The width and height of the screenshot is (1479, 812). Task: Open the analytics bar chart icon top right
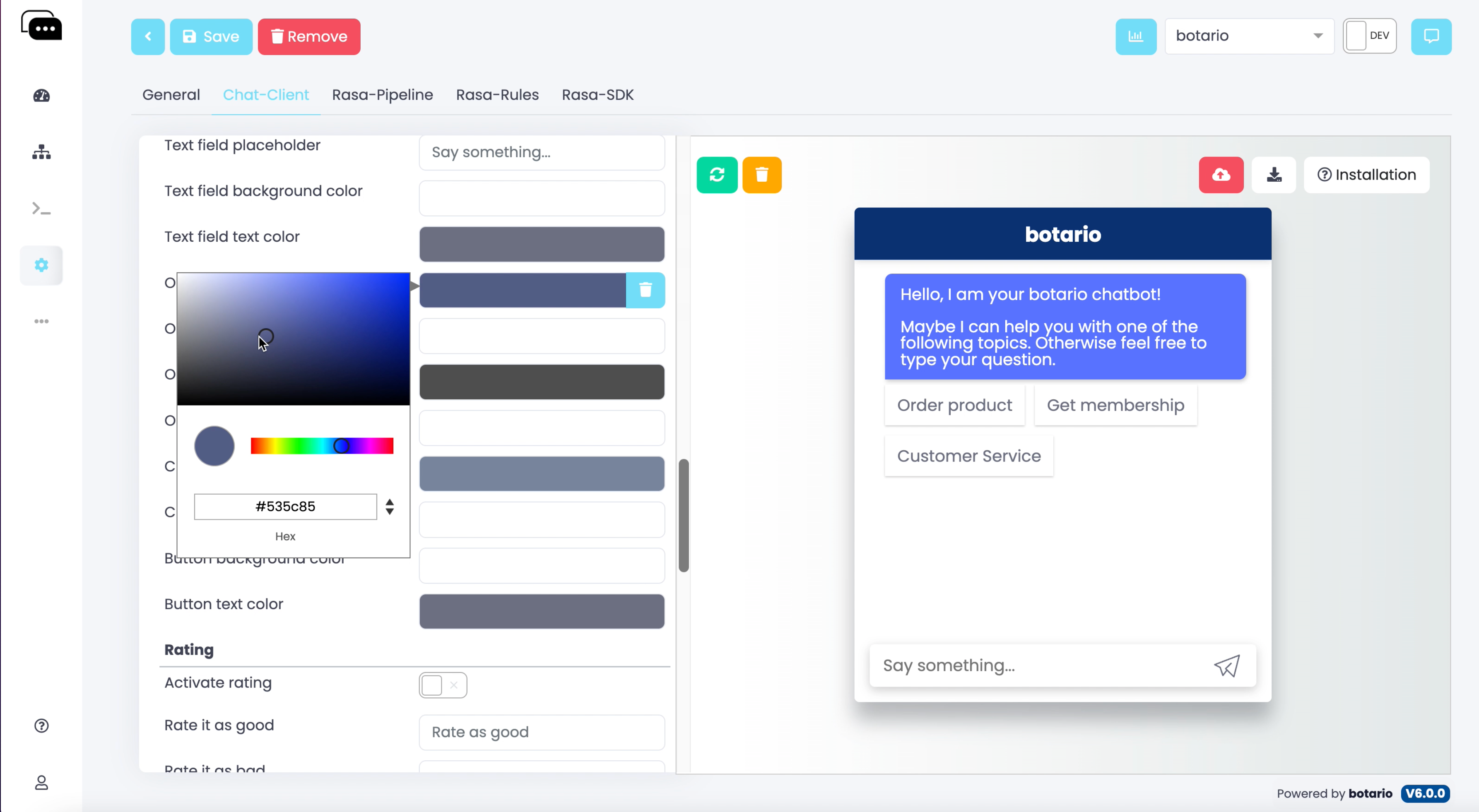(1136, 36)
